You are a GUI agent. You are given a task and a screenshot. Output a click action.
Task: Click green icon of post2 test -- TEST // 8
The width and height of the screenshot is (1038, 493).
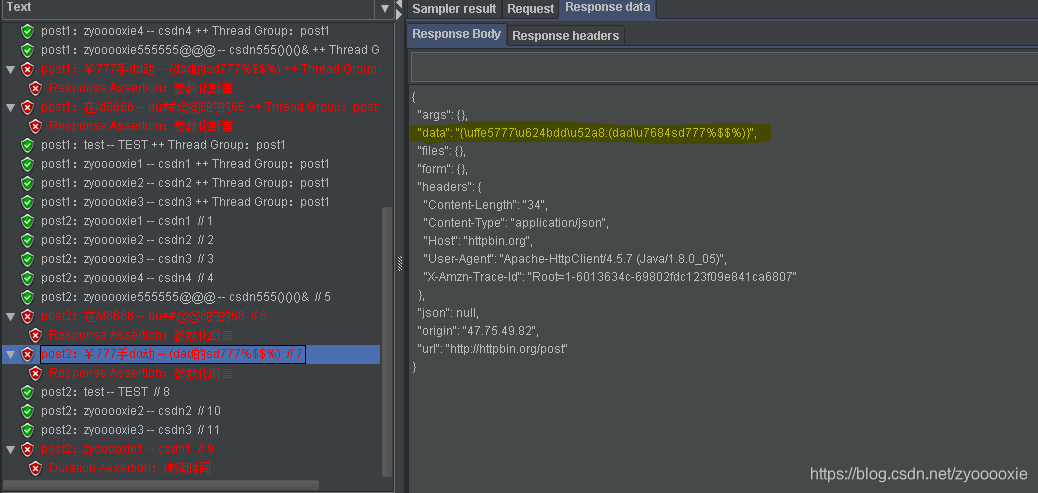click(27, 392)
